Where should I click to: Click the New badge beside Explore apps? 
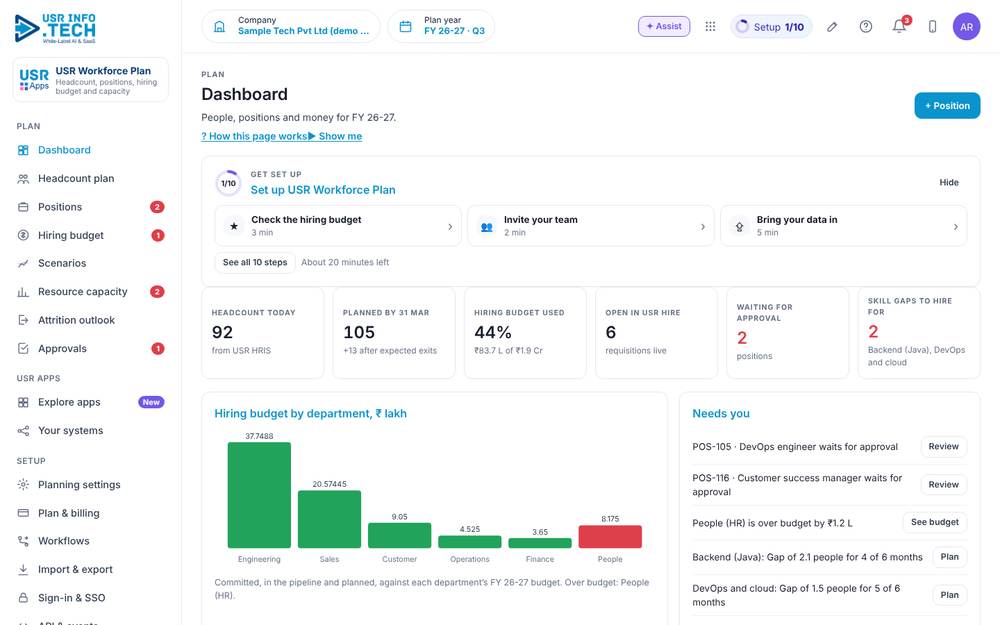pos(151,402)
